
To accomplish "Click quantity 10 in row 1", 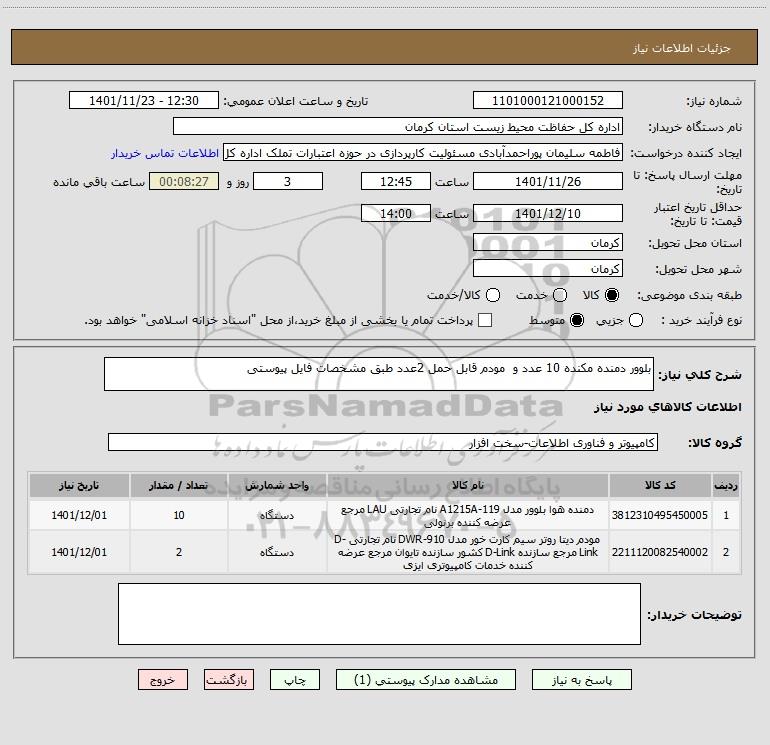I will pyautogui.click(x=179, y=515).
